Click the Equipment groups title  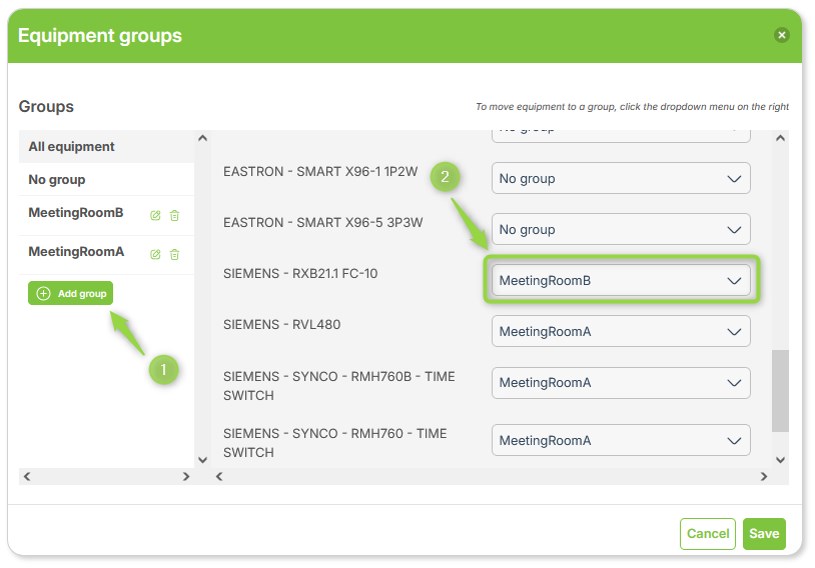coord(100,35)
